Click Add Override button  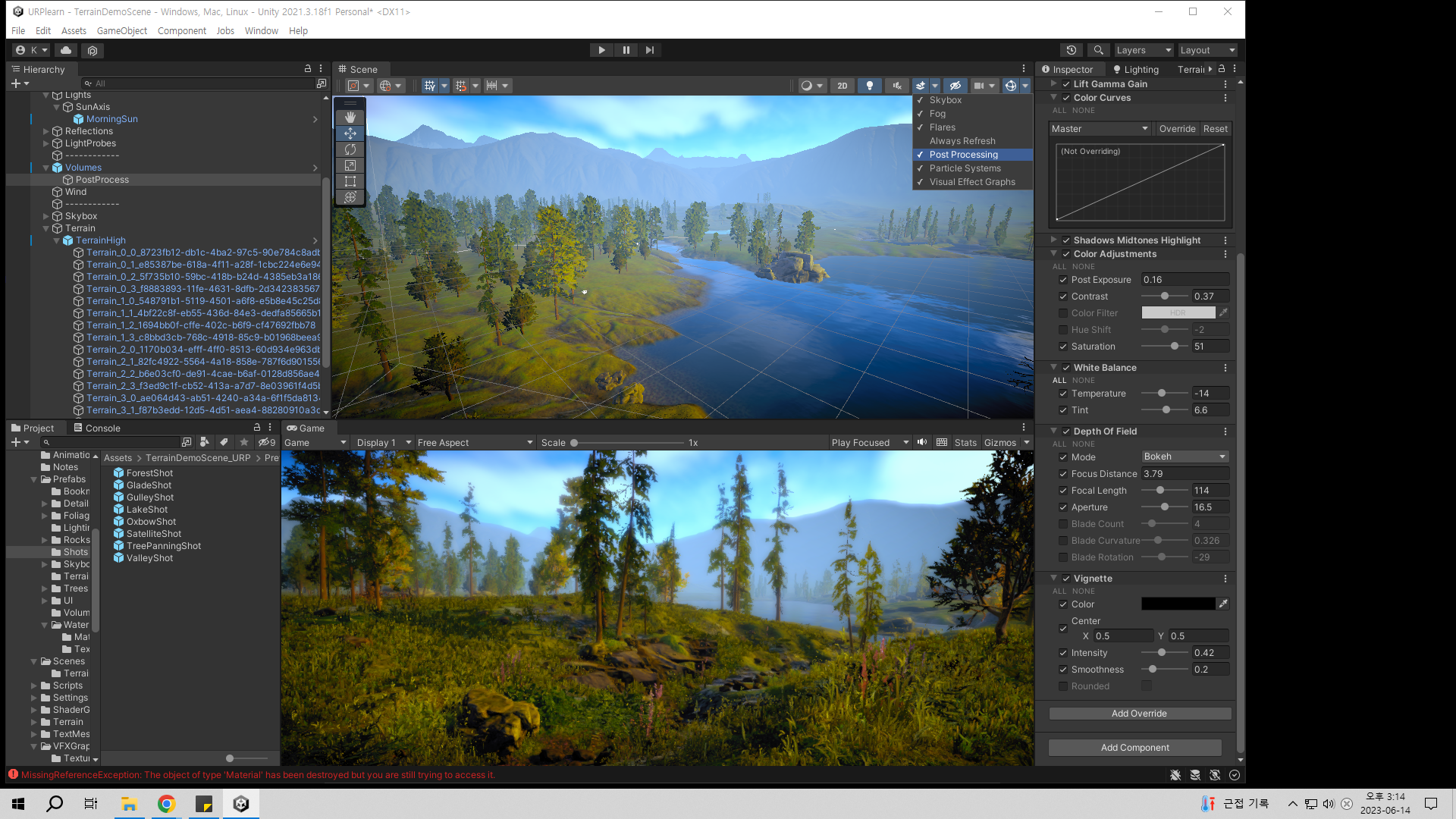[x=1140, y=714]
